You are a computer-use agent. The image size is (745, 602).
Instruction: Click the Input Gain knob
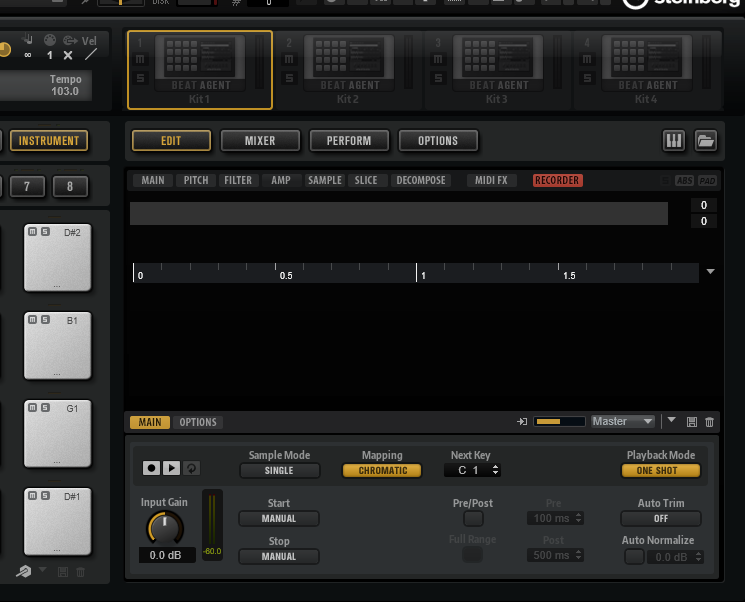pyautogui.click(x=165, y=527)
